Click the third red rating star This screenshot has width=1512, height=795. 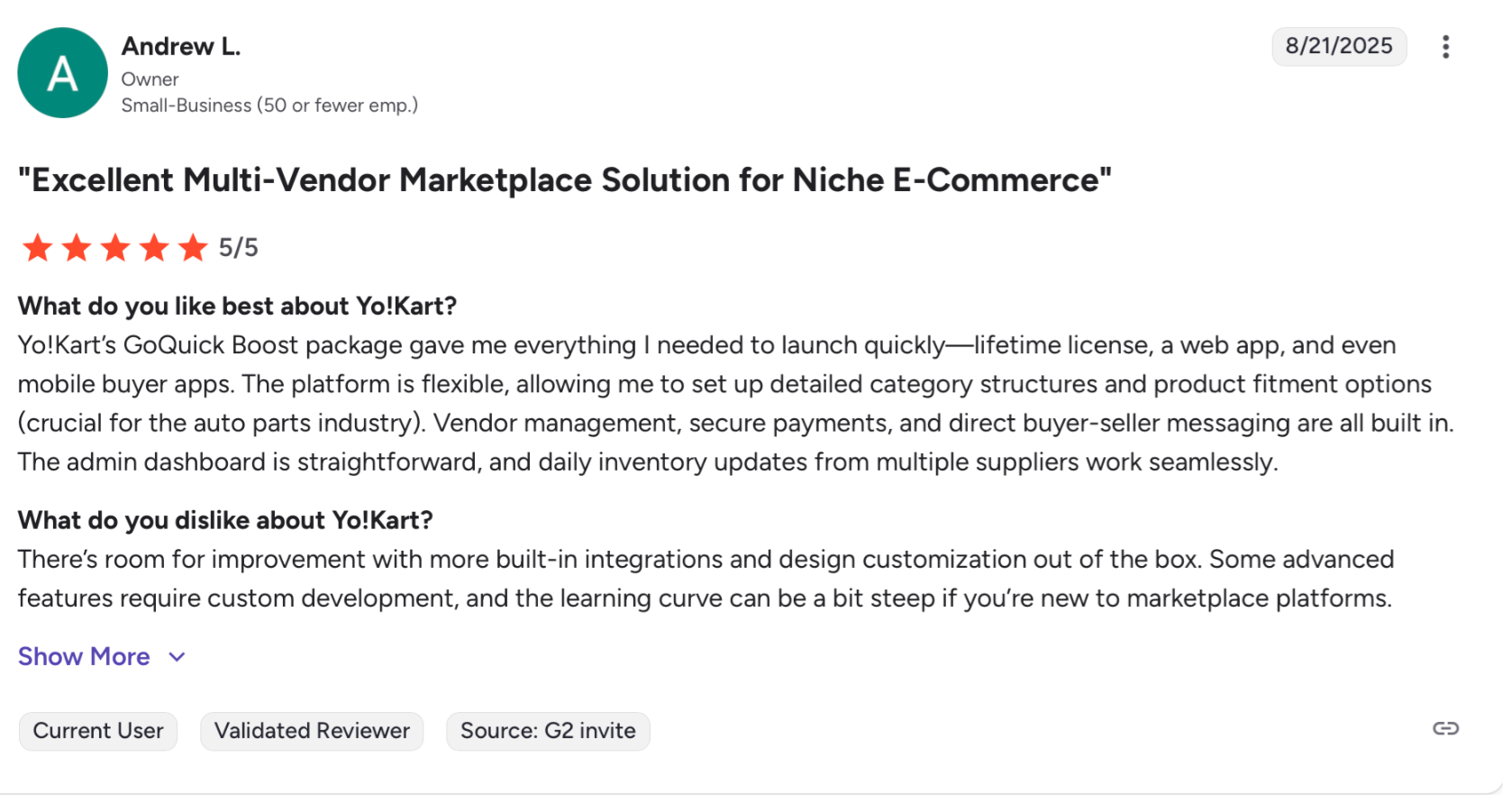pos(115,247)
